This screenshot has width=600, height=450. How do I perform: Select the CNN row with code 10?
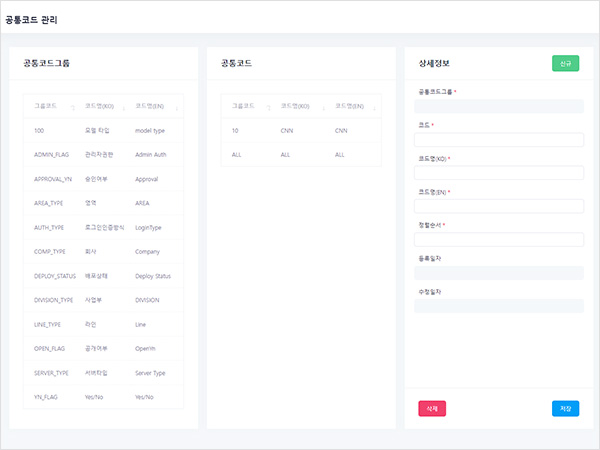coord(300,130)
